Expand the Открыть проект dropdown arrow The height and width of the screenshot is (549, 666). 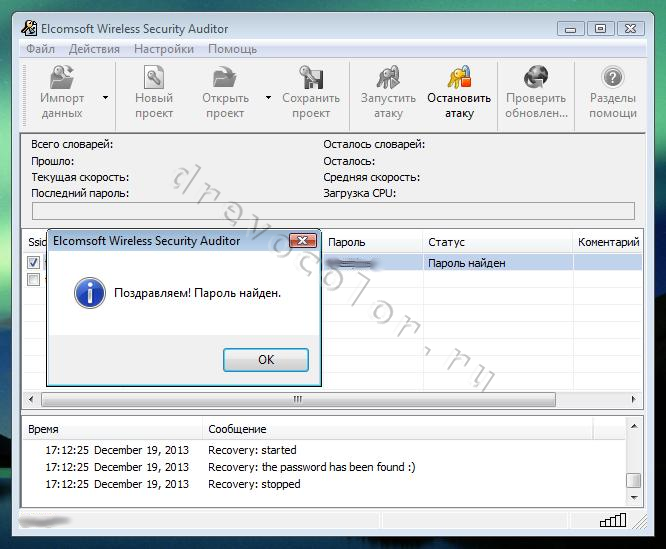pos(268,98)
